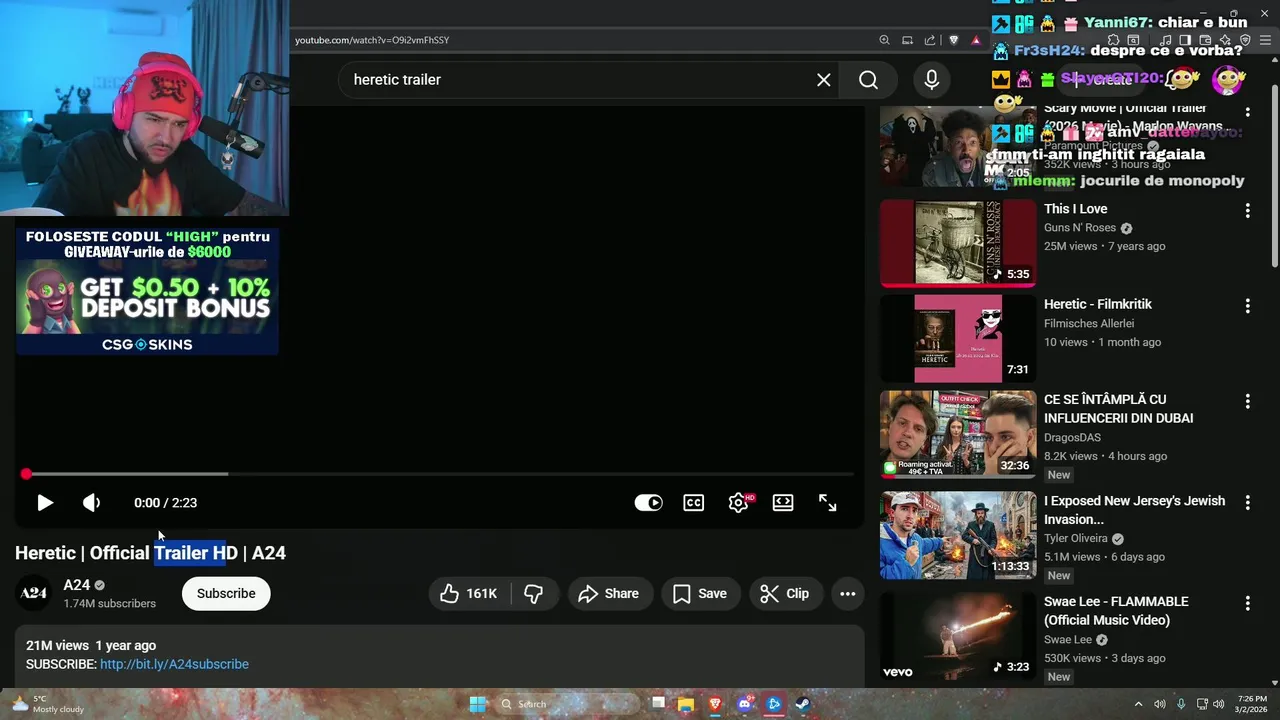
Task: Click the 0:00 / 2:23 time display
Action: pos(165,503)
